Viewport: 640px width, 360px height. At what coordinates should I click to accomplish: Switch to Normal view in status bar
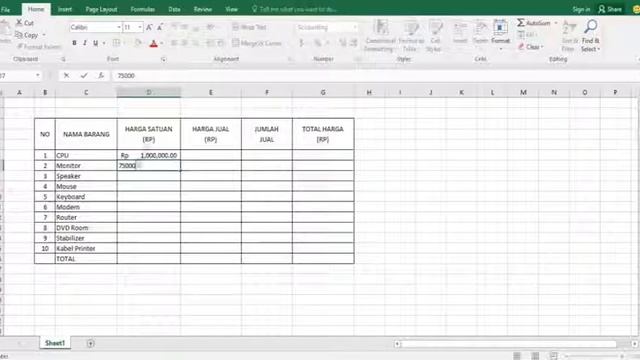pos(517,356)
